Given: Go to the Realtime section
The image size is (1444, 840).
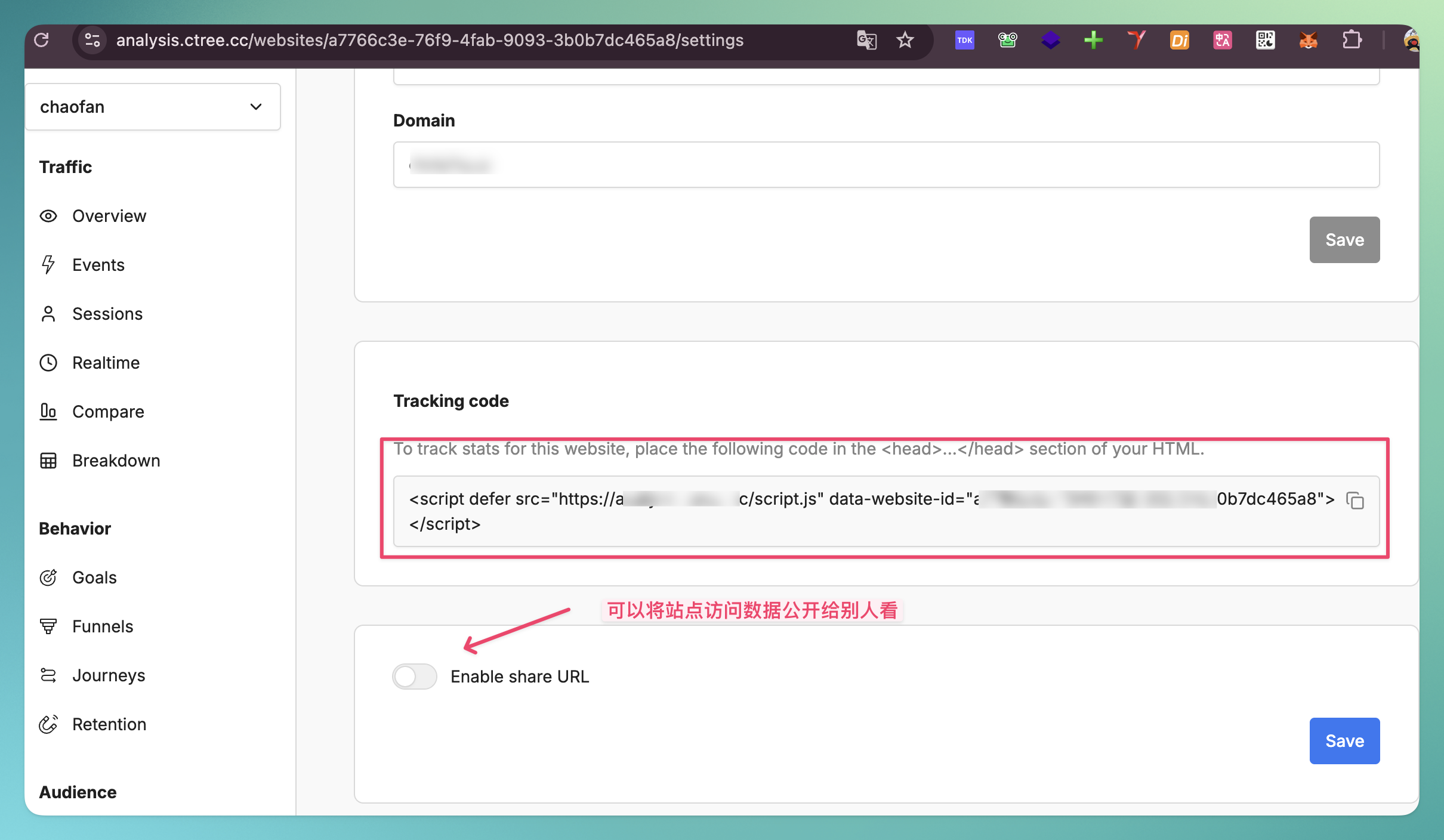Looking at the screenshot, I should coord(106,363).
